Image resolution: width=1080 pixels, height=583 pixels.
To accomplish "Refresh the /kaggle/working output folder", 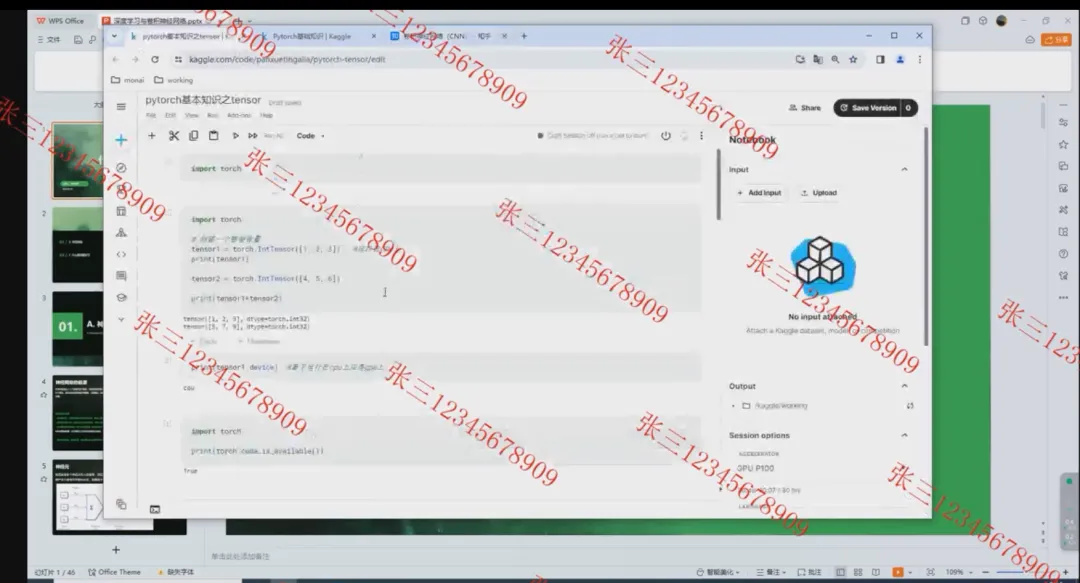I will [910, 406].
